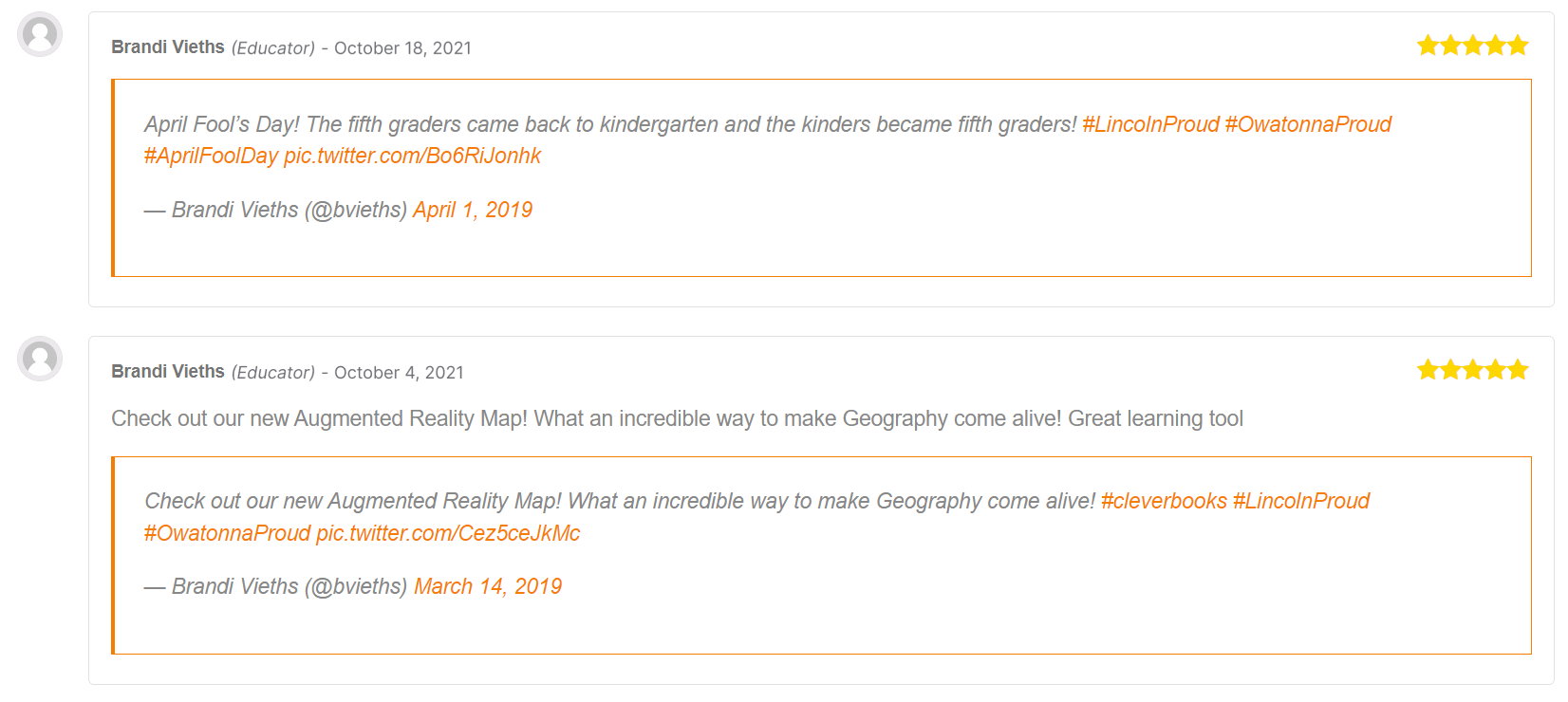The width and height of the screenshot is (1568, 702).
Task: Click the avatar icon beside the October 4 review
Action: click(40, 360)
